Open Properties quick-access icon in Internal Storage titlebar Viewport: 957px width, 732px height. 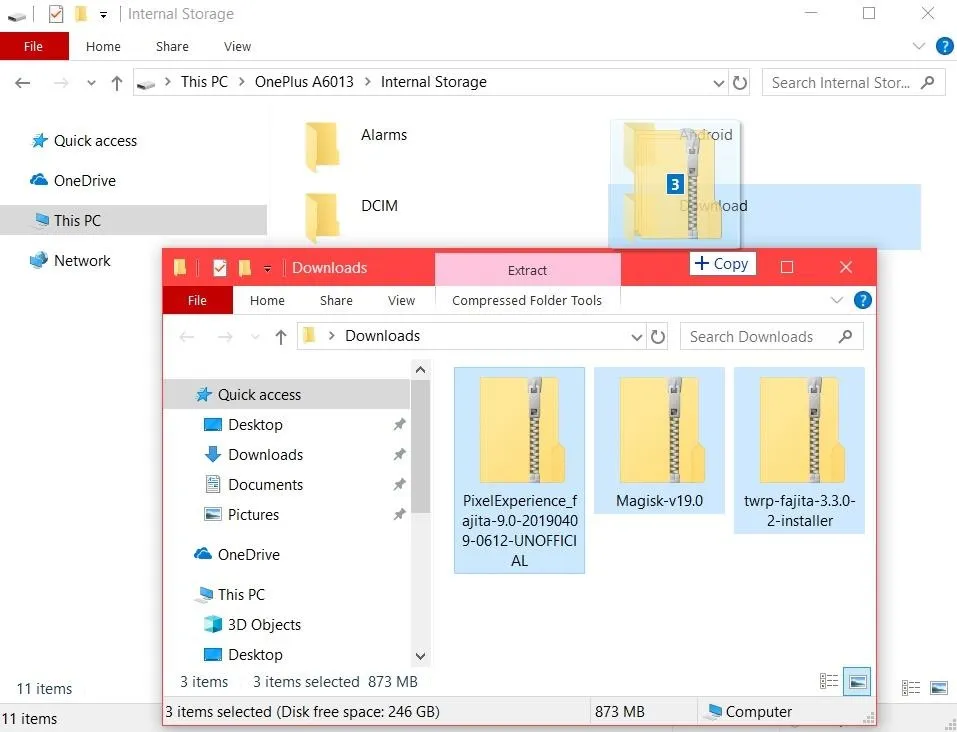point(56,13)
